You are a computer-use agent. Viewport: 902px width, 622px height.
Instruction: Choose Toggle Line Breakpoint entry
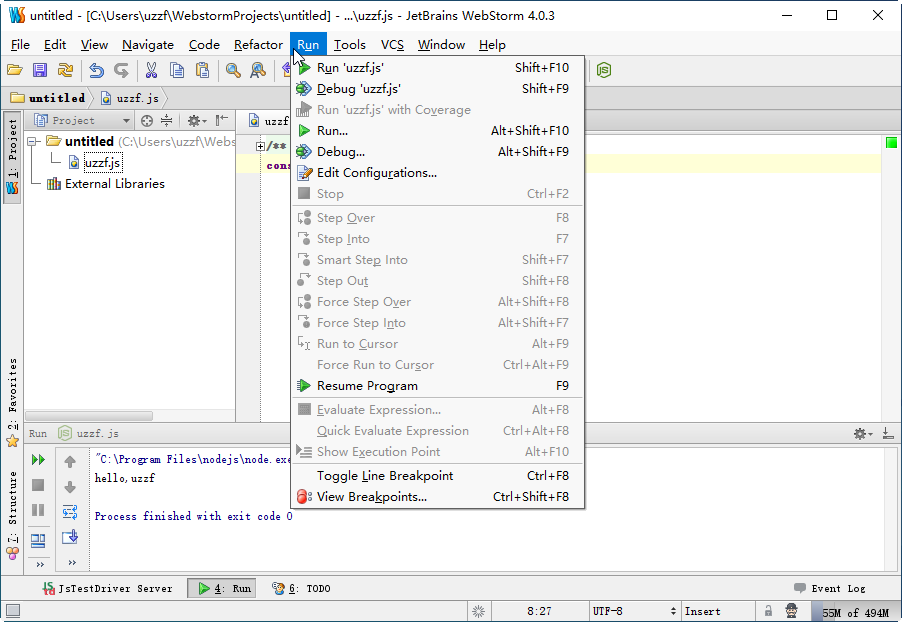(x=437, y=476)
